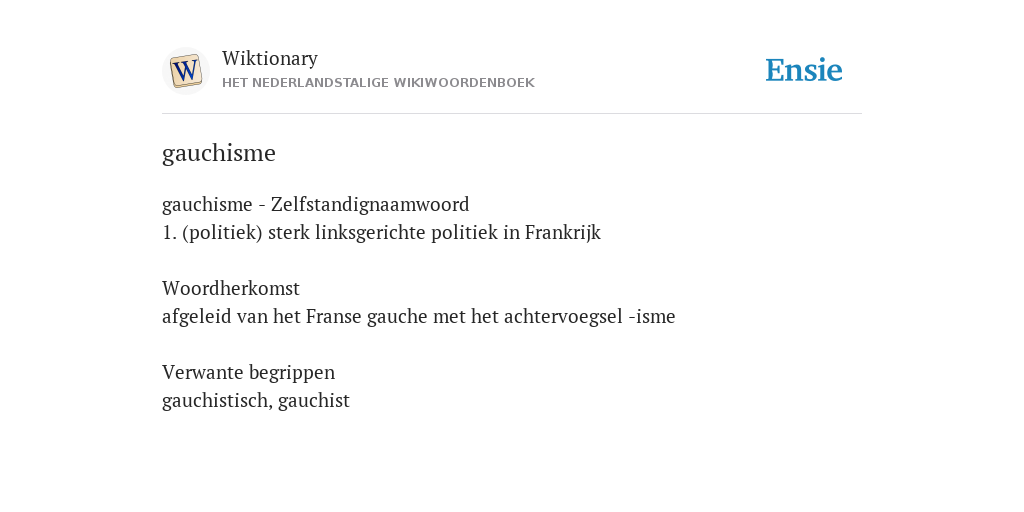Click the definition about politiek in Frankrijk

[x=381, y=232]
